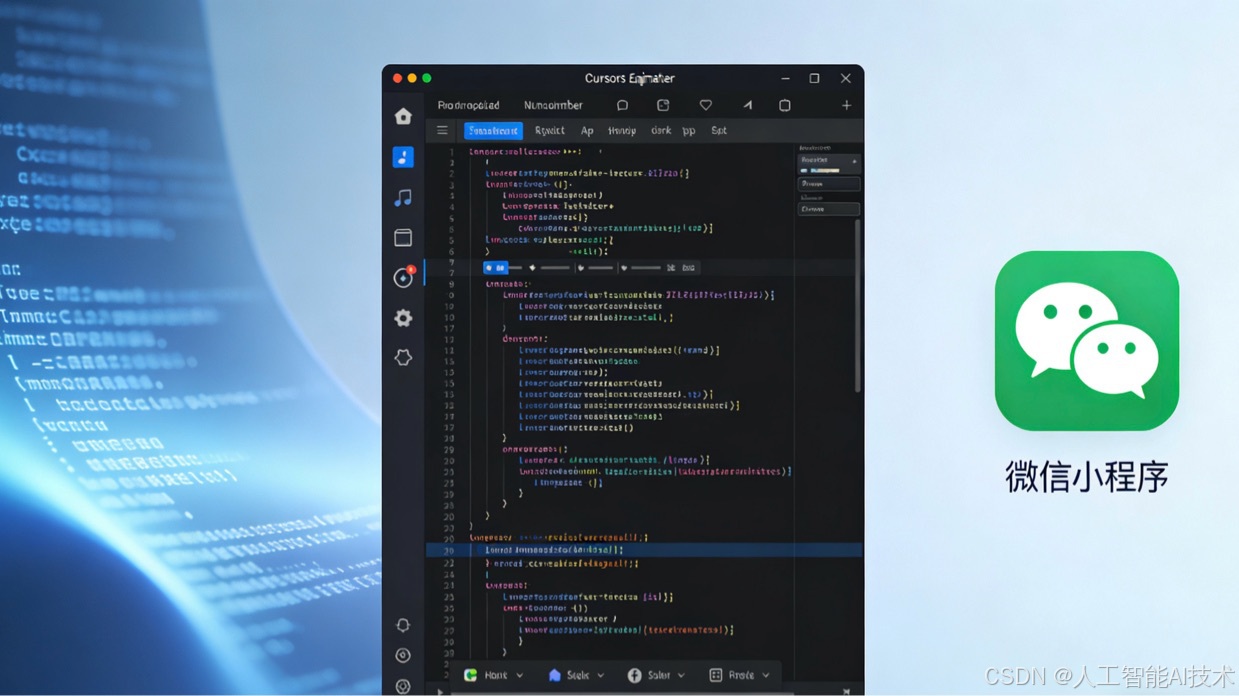The width and height of the screenshot is (1239, 696).
Task: Click the arrow send icon in top toolbar
Action: click(747, 105)
